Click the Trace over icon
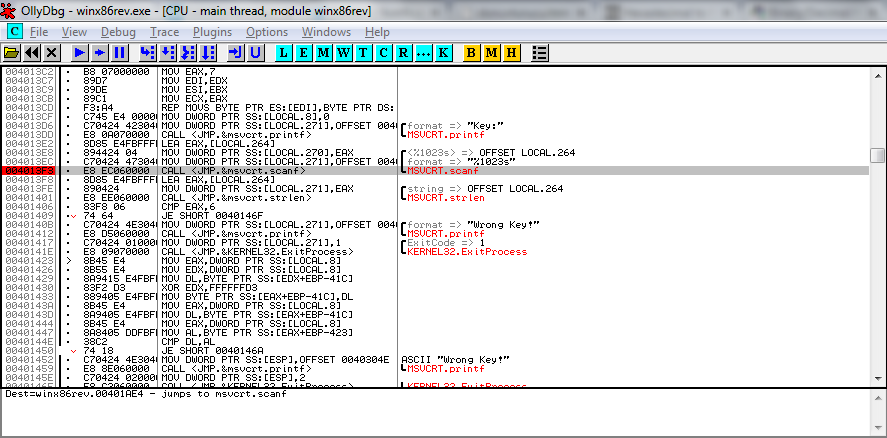The image size is (887, 438). tap(208, 53)
